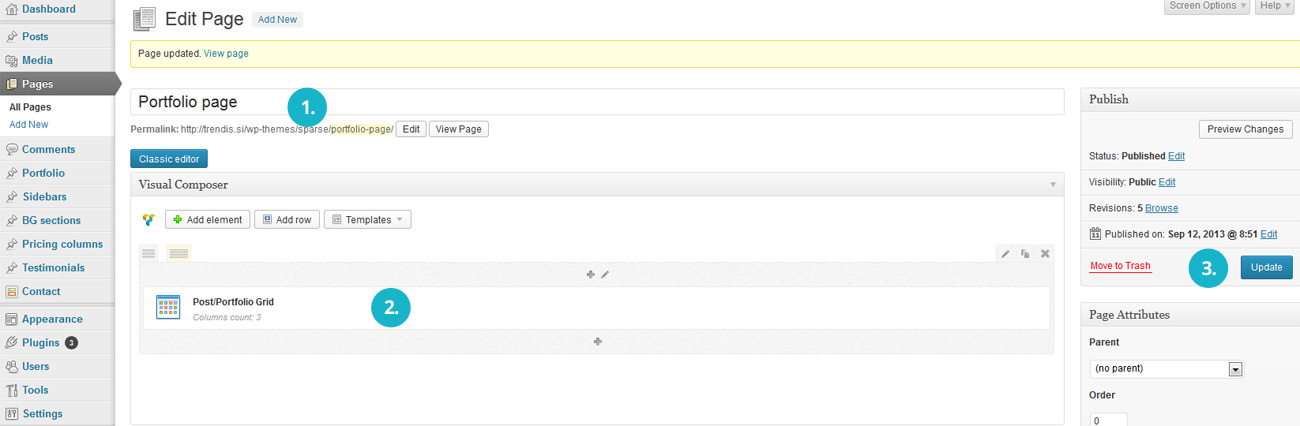Click the Edit Page heading icon
Viewport: 1300px width, 426px height.
(144, 18)
